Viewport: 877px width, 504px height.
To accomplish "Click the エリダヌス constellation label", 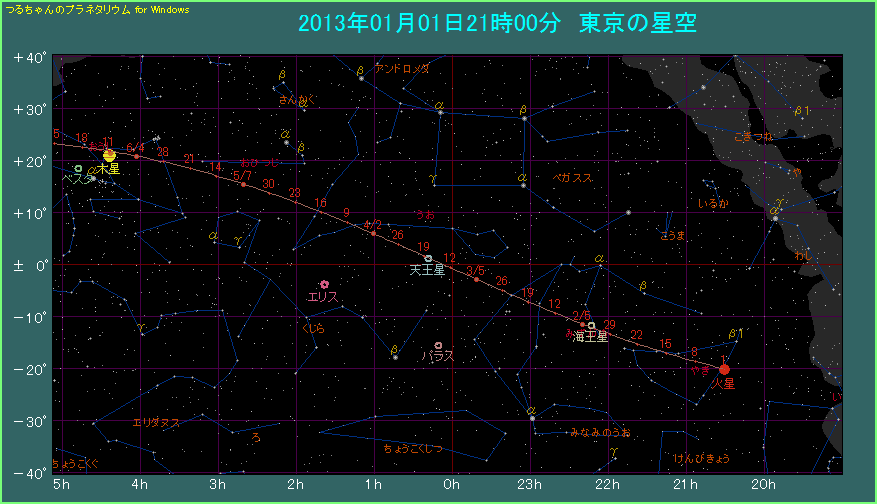I will (156, 422).
